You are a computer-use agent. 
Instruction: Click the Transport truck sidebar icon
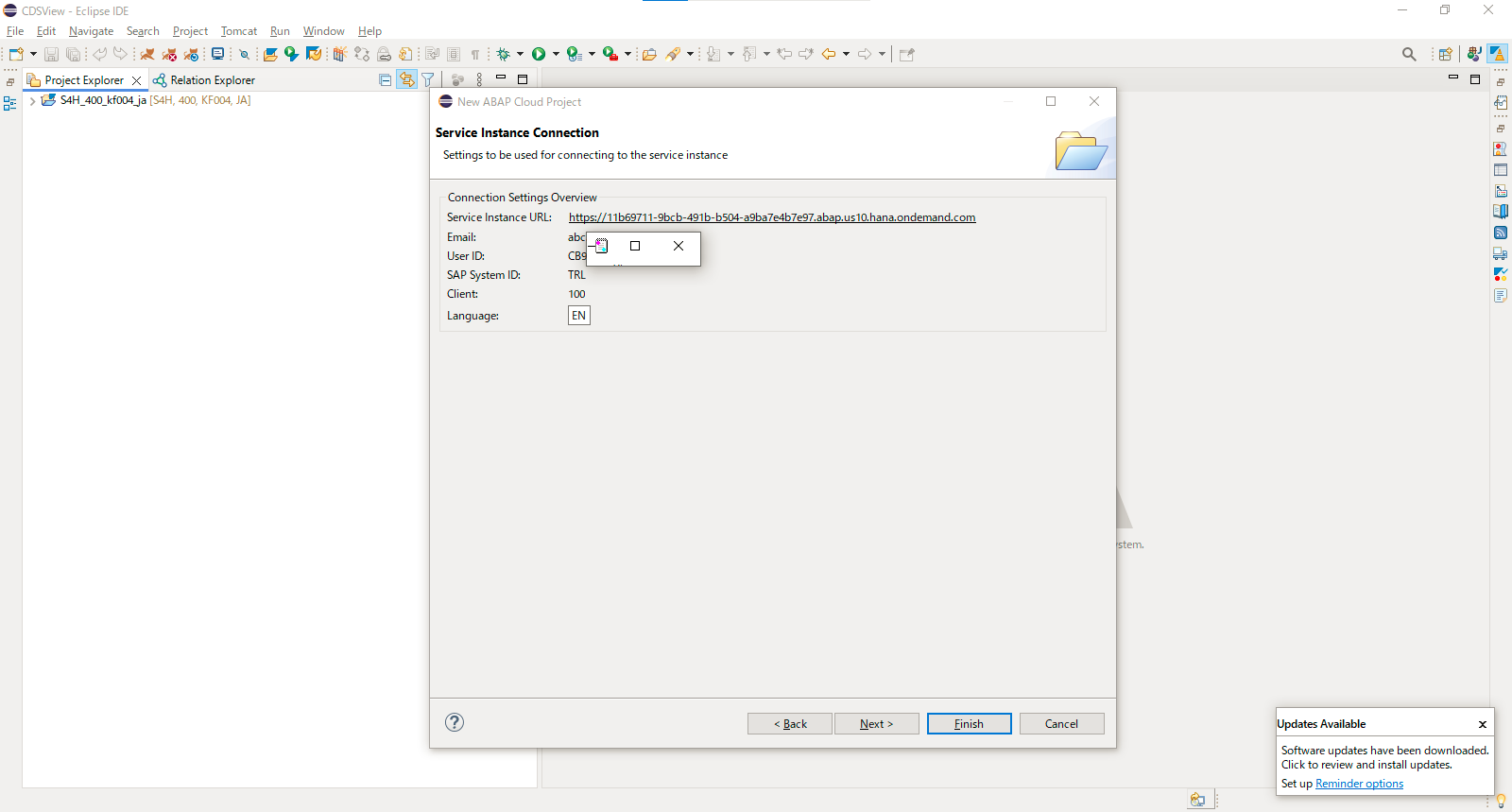coord(1501,253)
